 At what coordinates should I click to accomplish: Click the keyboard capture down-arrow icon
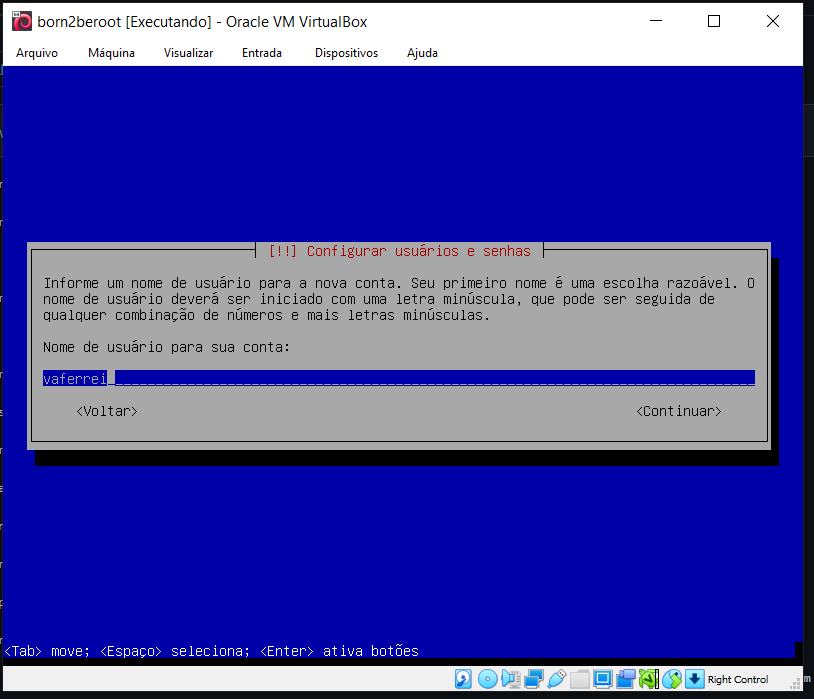click(x=694, y=679)
